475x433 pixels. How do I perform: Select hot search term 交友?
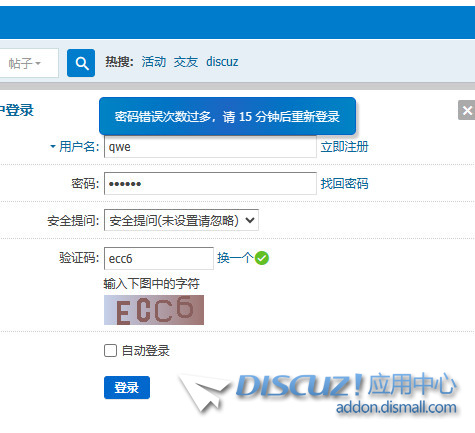coord(186,62)
